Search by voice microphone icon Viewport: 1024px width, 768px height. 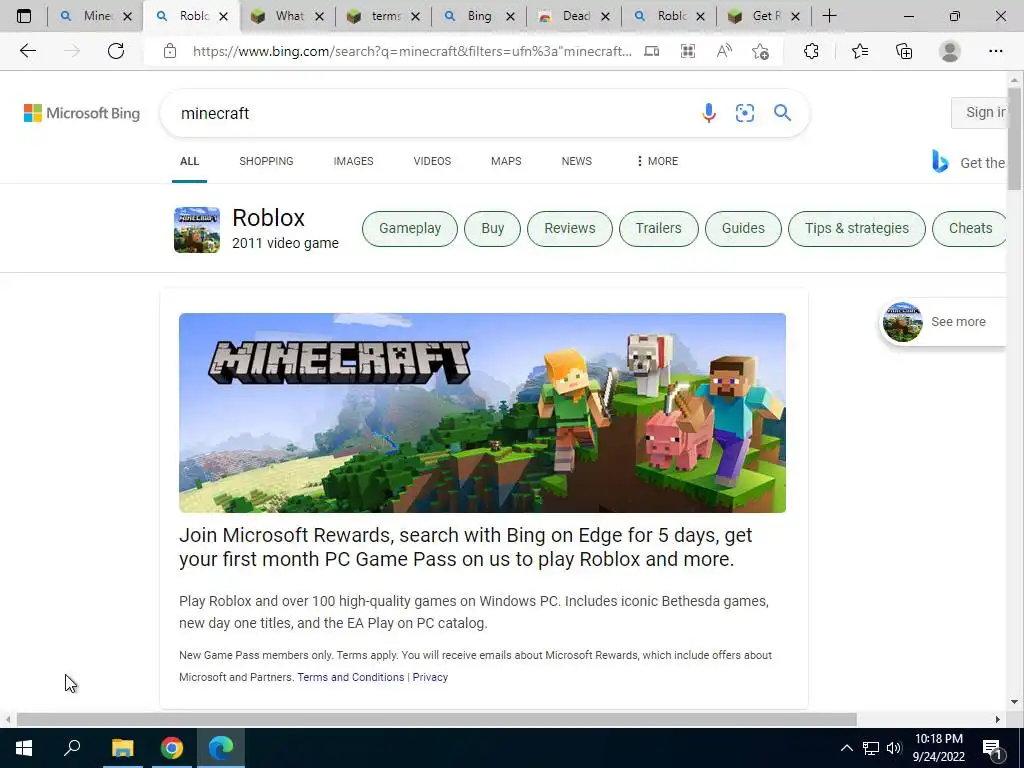709,113
